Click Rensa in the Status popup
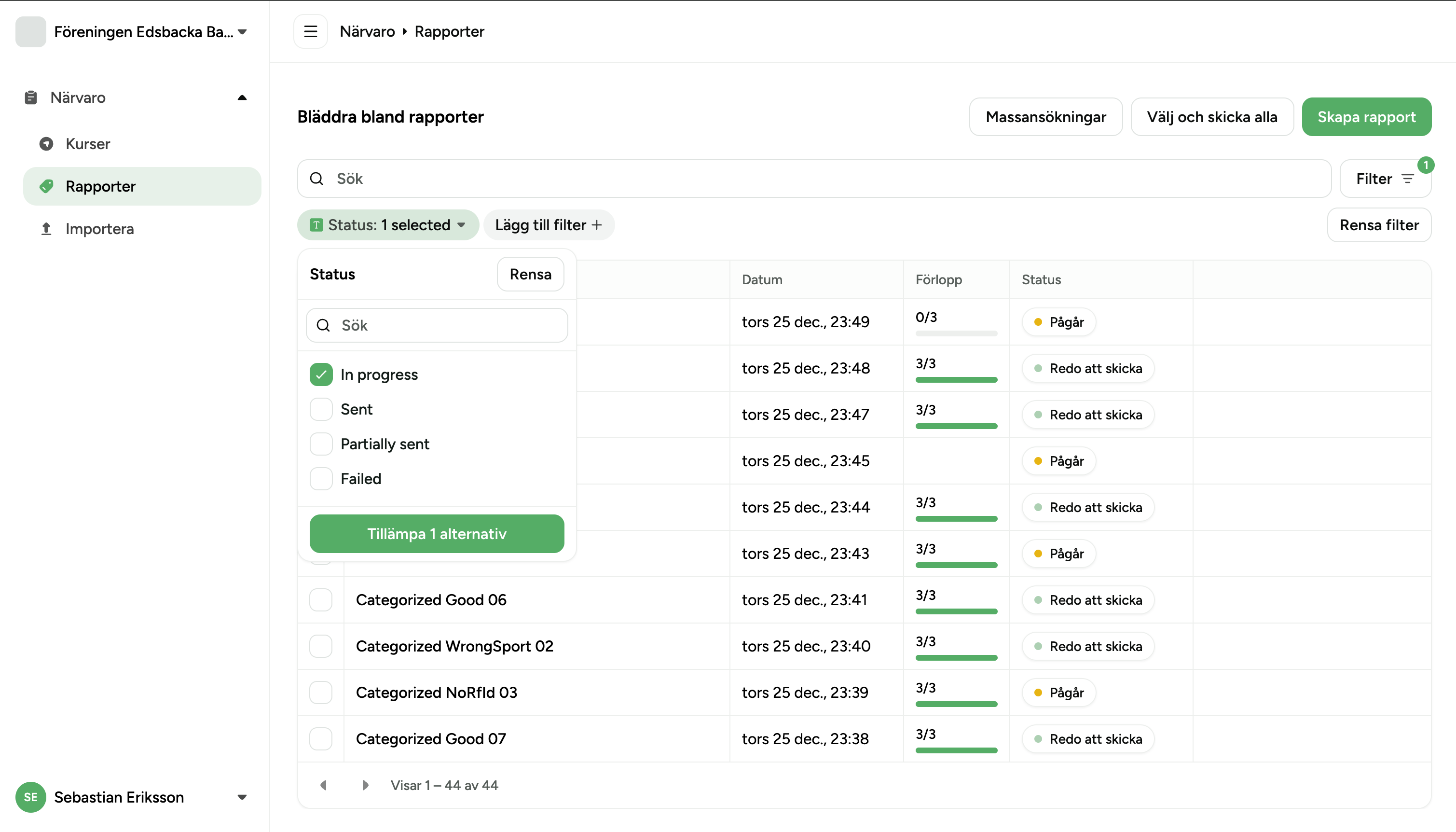 pos(531,274)
